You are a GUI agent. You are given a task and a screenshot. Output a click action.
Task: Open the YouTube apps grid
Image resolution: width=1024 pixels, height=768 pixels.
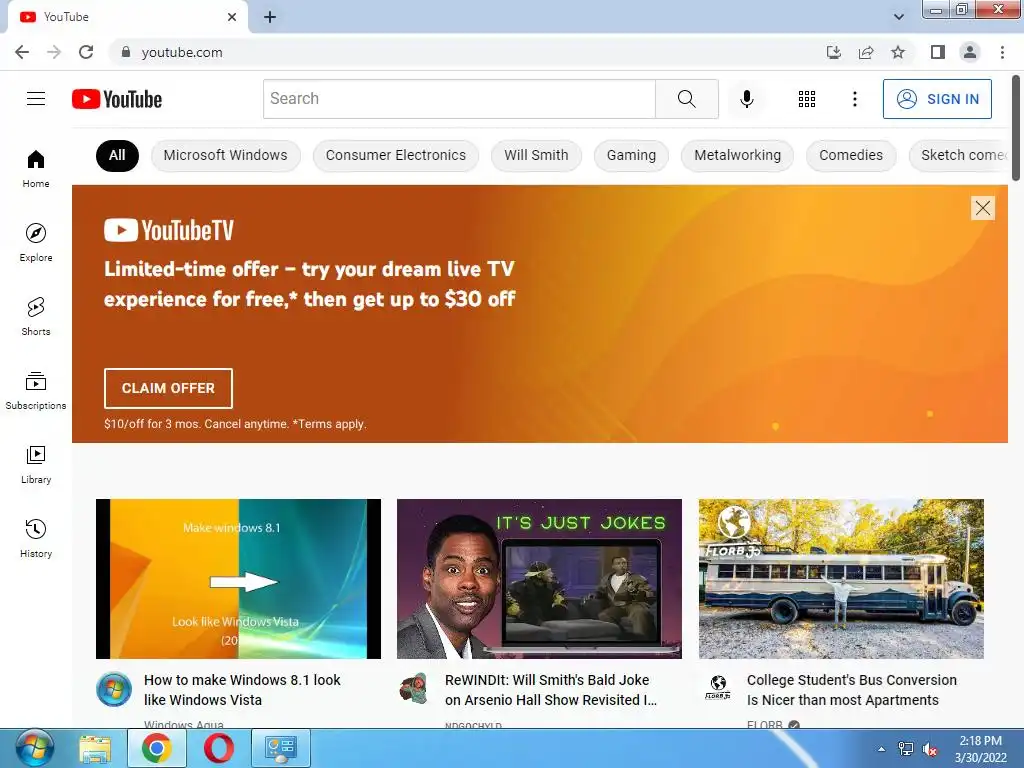pos(807,99)
